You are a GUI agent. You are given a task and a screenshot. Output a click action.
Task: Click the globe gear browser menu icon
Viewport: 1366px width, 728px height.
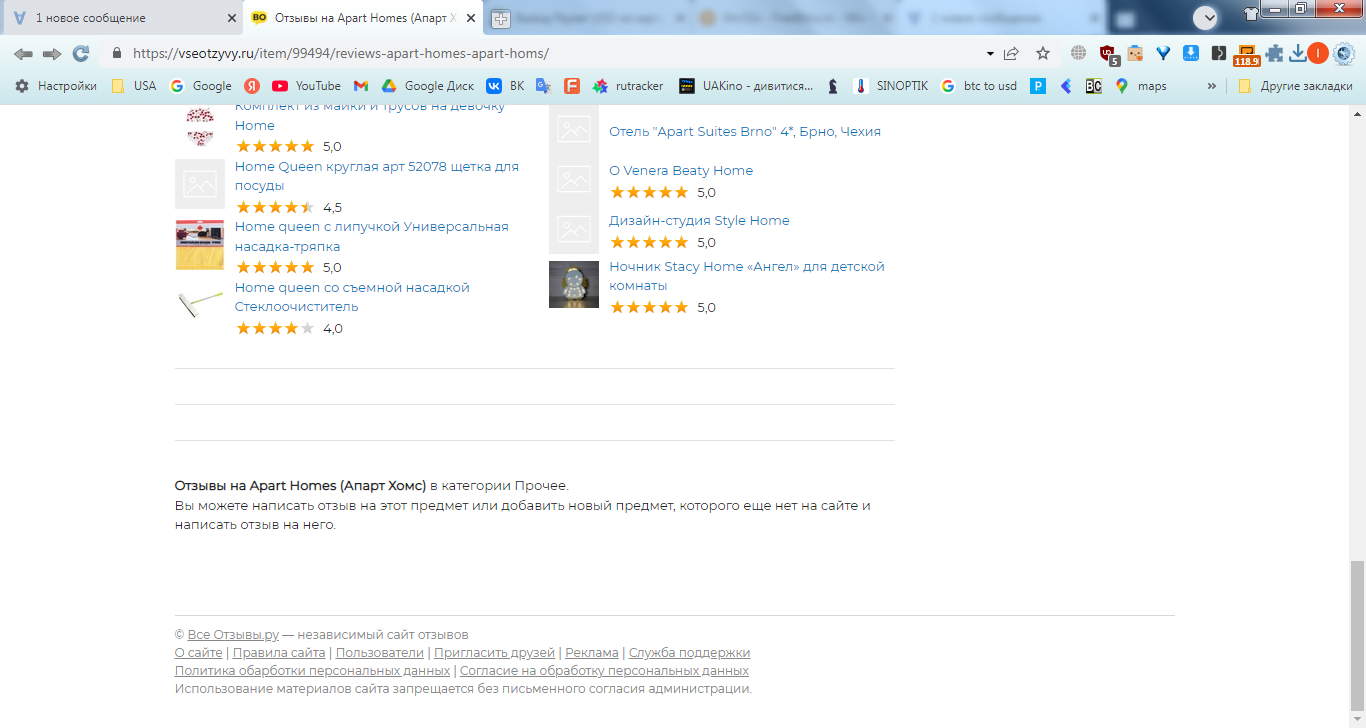(x=1343, y=53)
